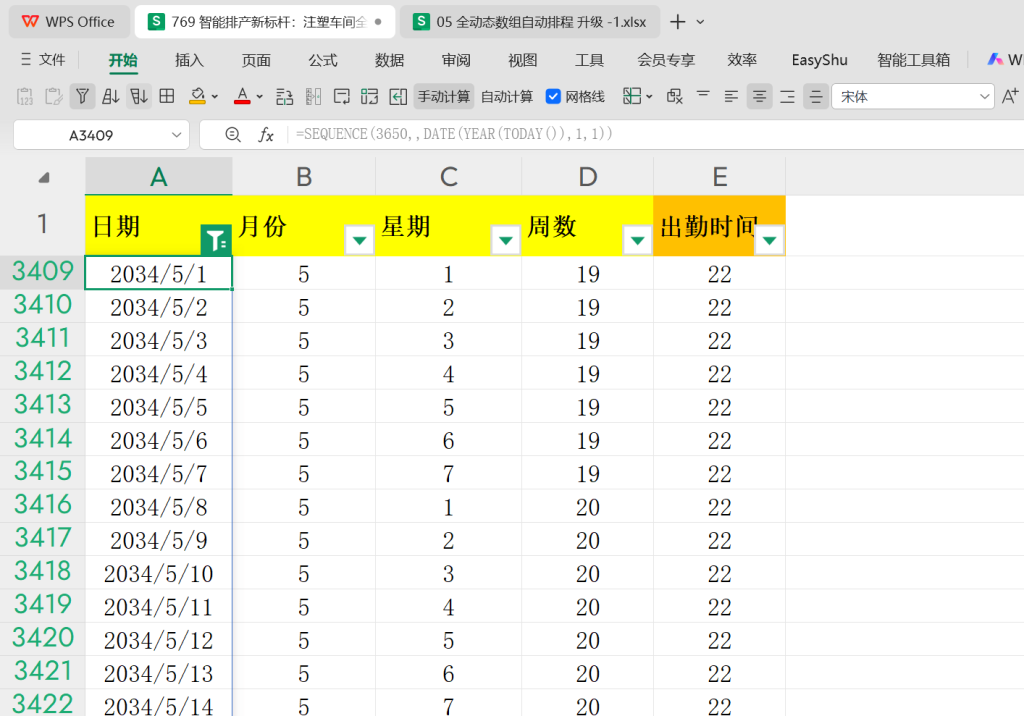Open the 插入 ribbon tab

coord(189,61)
